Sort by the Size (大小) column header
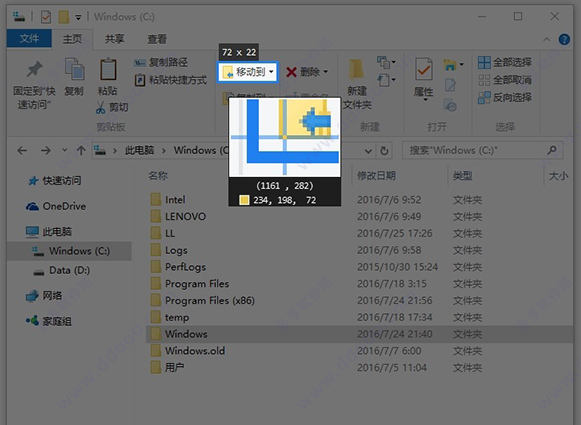The width and height of the screenshot is (581, 425). (x=558, y=176)
